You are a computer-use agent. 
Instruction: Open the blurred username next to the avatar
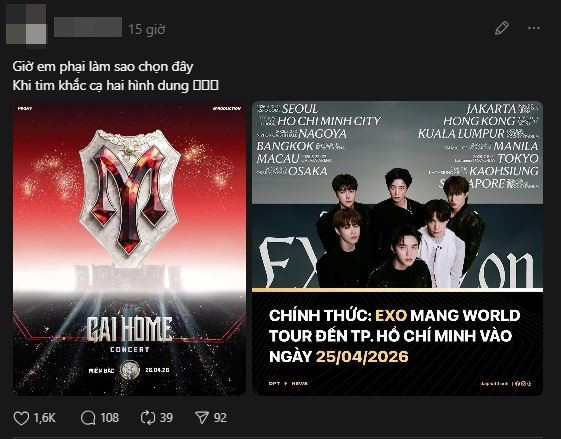(88, 27)
